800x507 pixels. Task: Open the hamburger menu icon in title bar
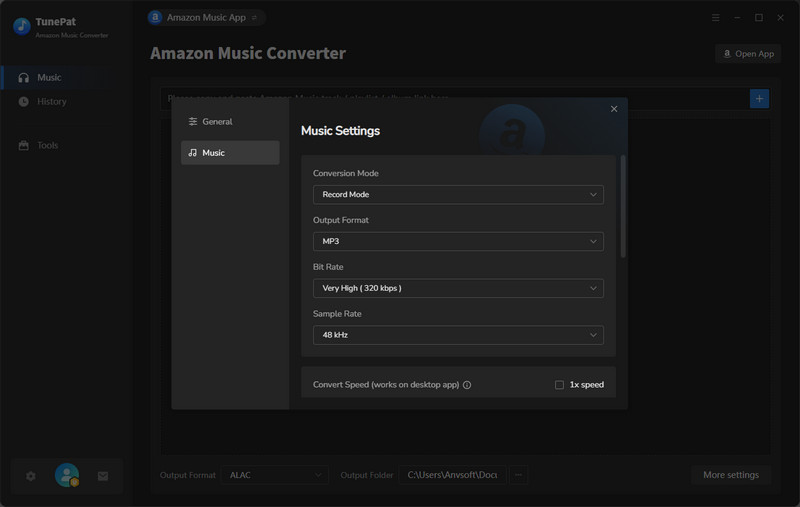(x=715, y=18)
